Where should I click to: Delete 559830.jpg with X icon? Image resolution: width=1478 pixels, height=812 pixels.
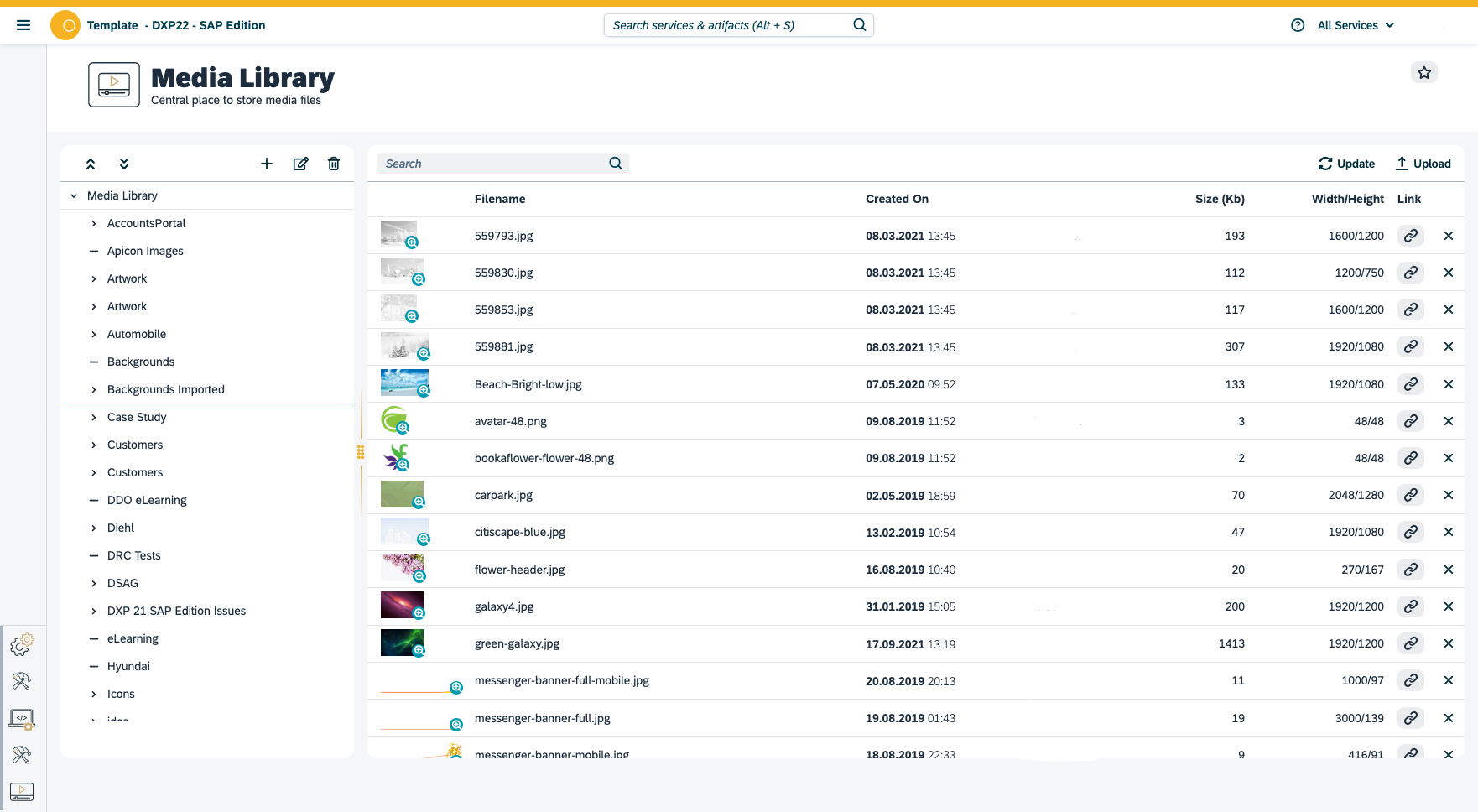pos(1449,273)
